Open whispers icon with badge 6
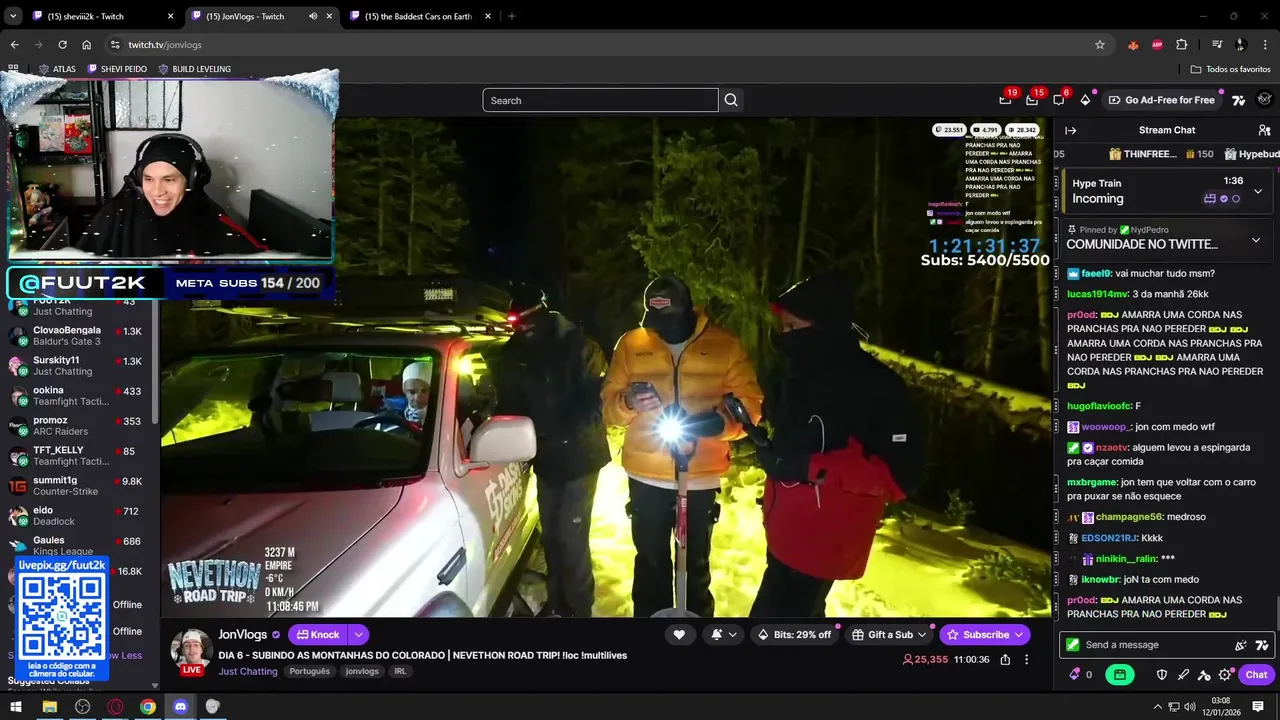Screen dimensions: 1280x720 1059,100
